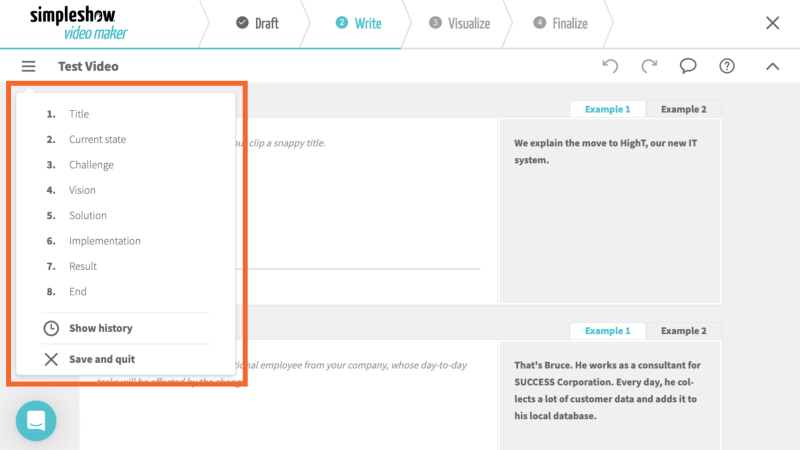Click the Test Video project title
Viewport: 800px width, 450px height.
click(x=88, y=66)
